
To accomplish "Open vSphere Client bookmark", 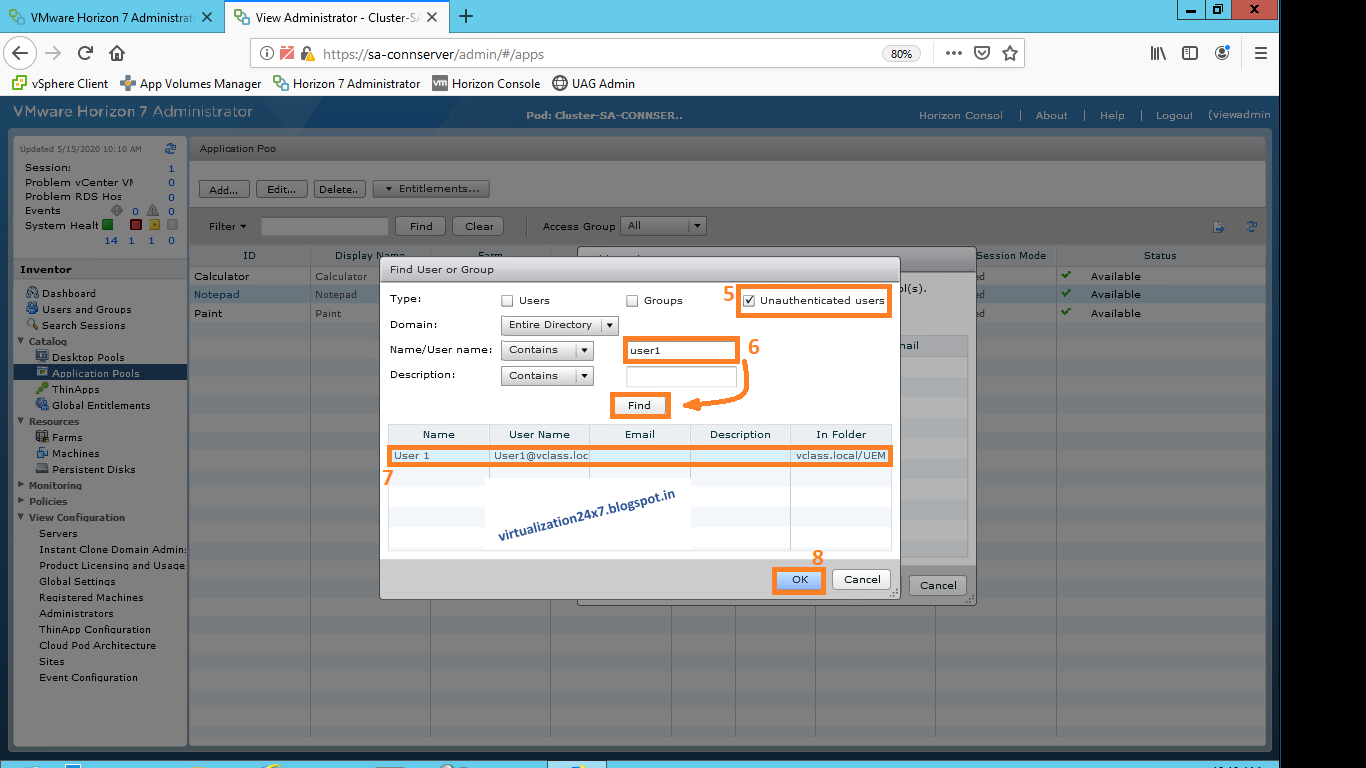I will tap(61, 84).
